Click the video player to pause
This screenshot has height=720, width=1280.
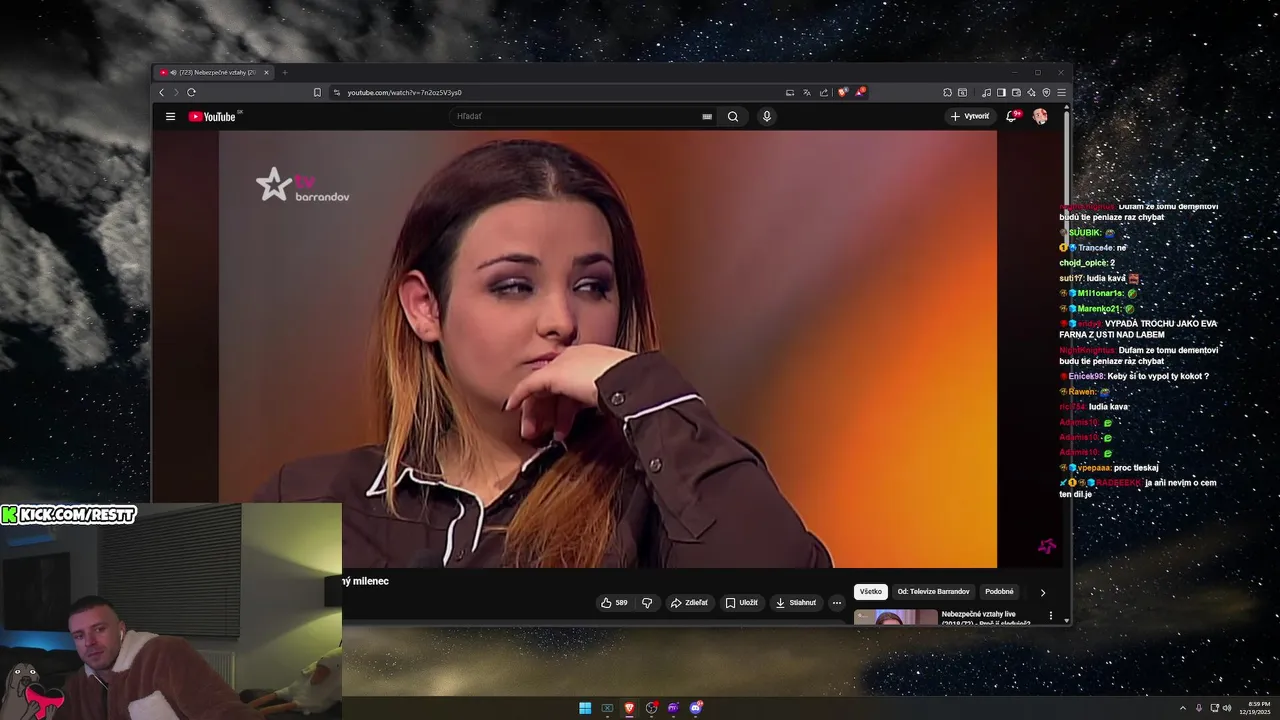[x=608, y=349]
